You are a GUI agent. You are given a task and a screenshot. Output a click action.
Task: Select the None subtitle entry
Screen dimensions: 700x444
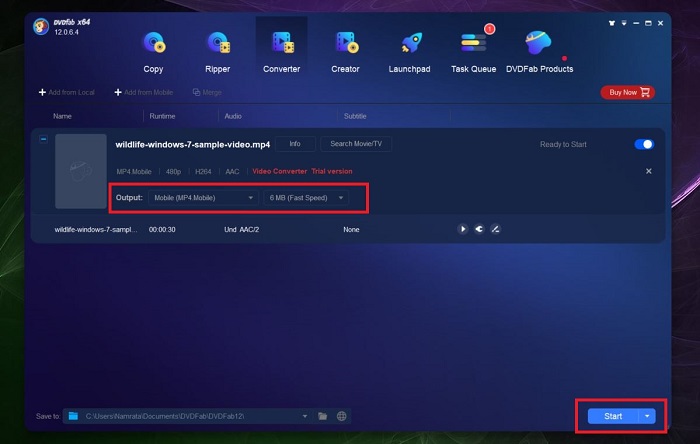point(351,229)
